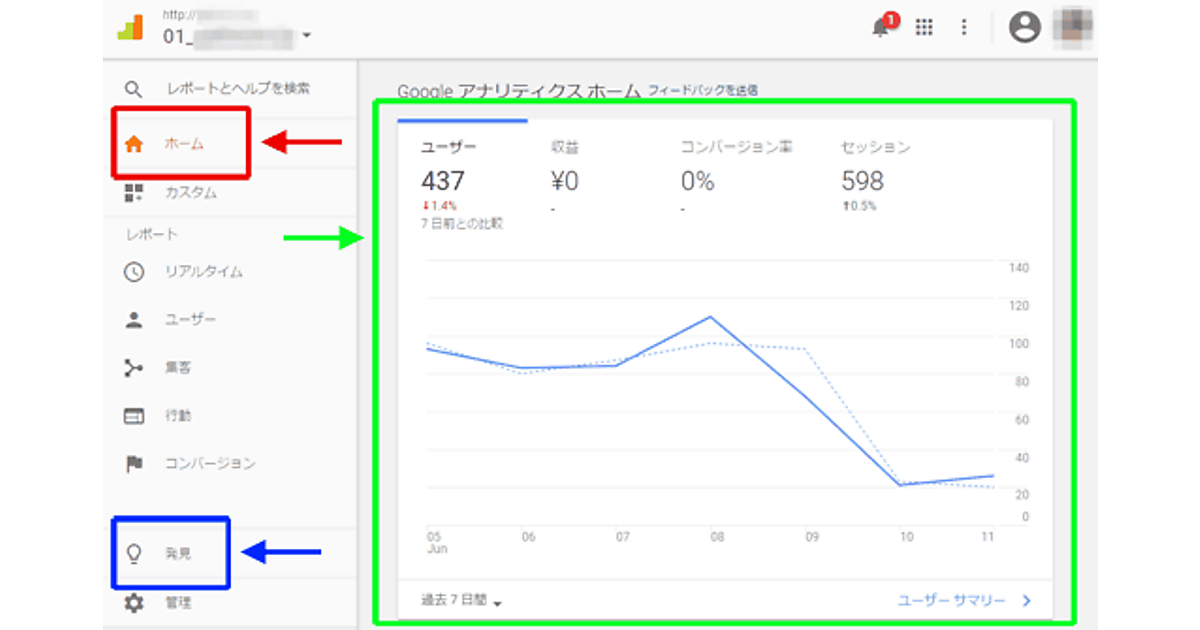Viewport: 1200px width, 630px height.
Task: Click the user account avatar icon
Action: [x=1024, y=27]
